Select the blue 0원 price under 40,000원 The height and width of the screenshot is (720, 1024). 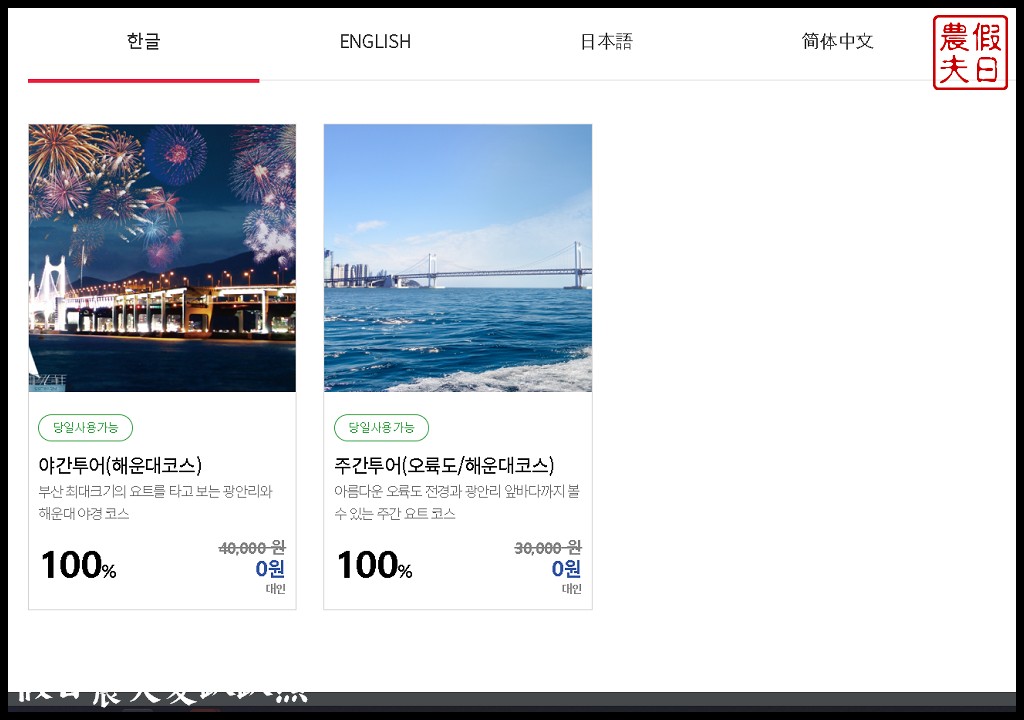tap(270, 569)
